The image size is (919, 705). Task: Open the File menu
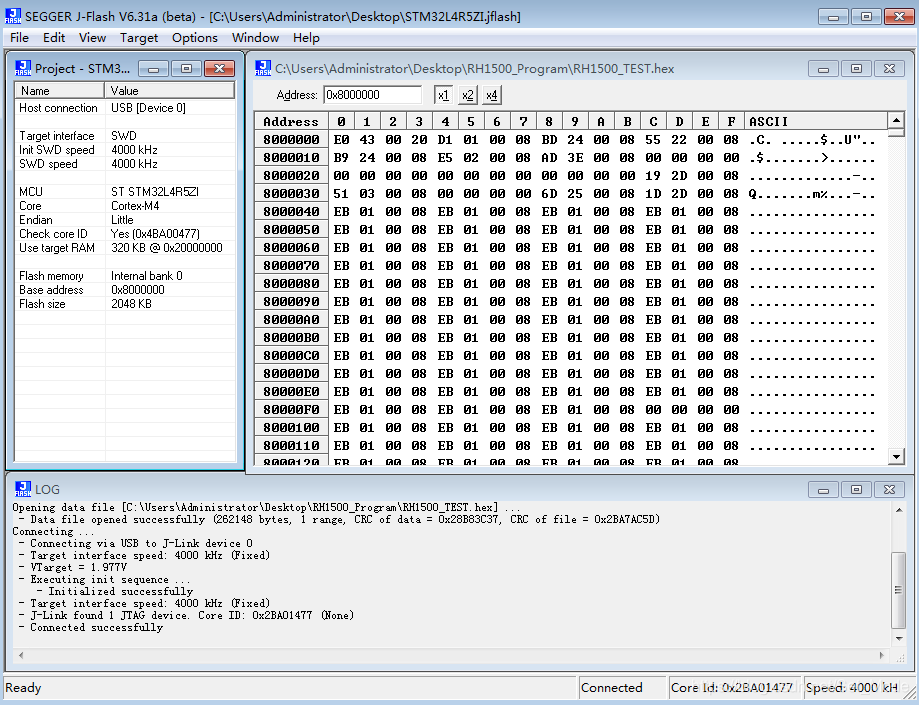coord(19,38)
